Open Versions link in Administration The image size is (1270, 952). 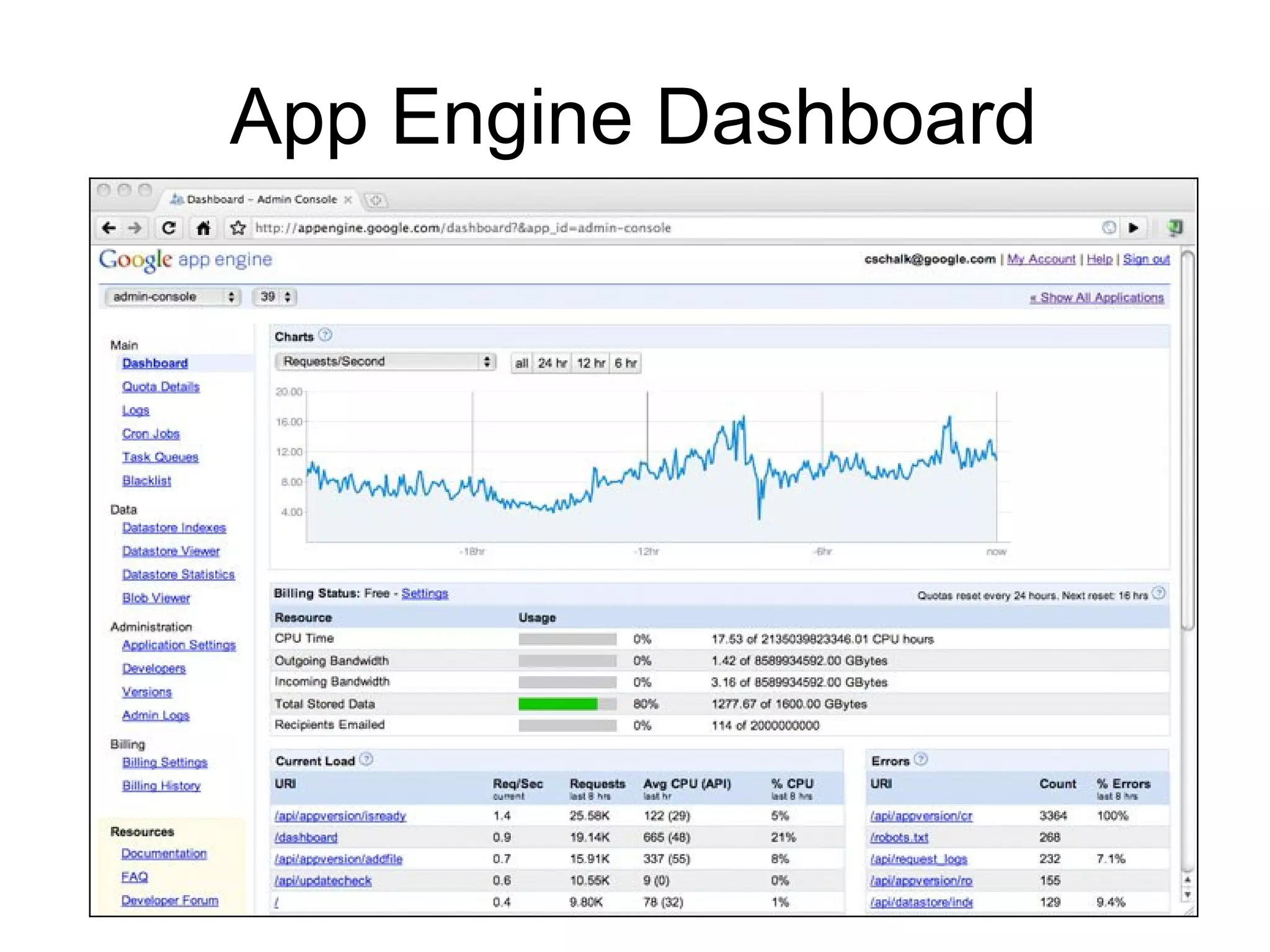[x=146, y=692]
